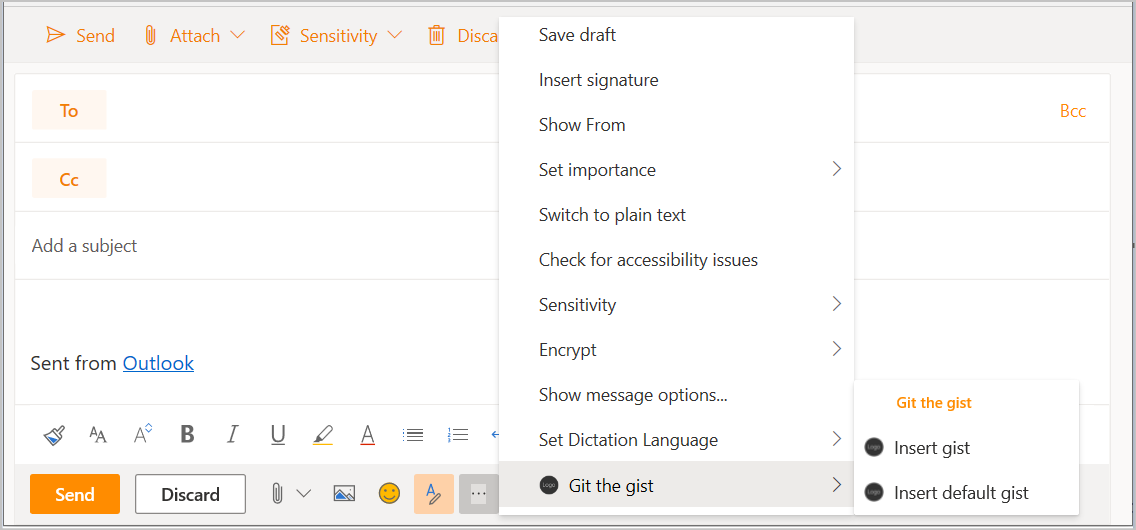Click the Attach paperclip icon in top toolbar

pos(151,35)
